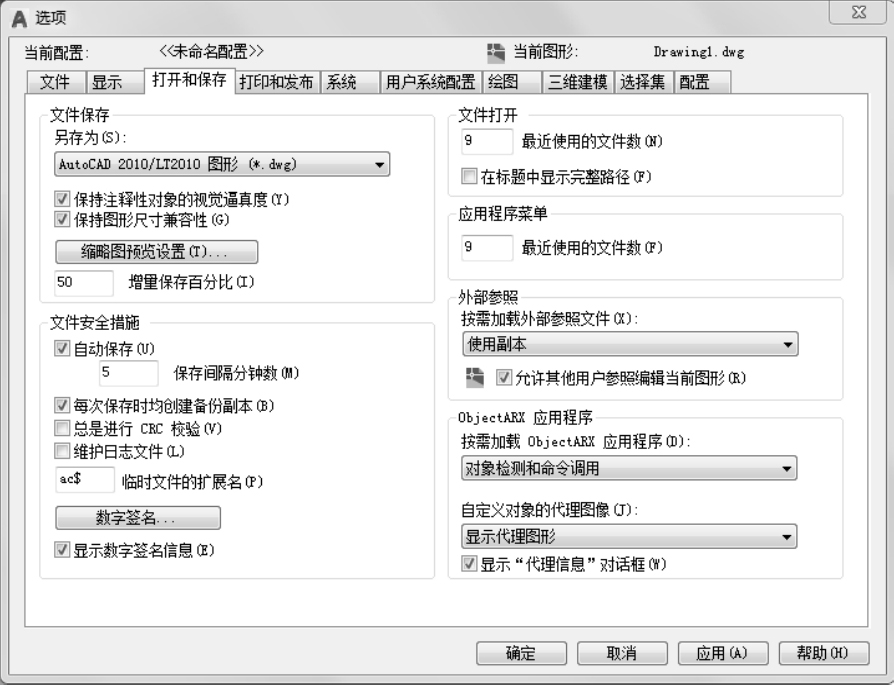Viewport: 894px width, 685px height.
Task: Click the 临时文件的扩展名 input field
Action: 85,480
